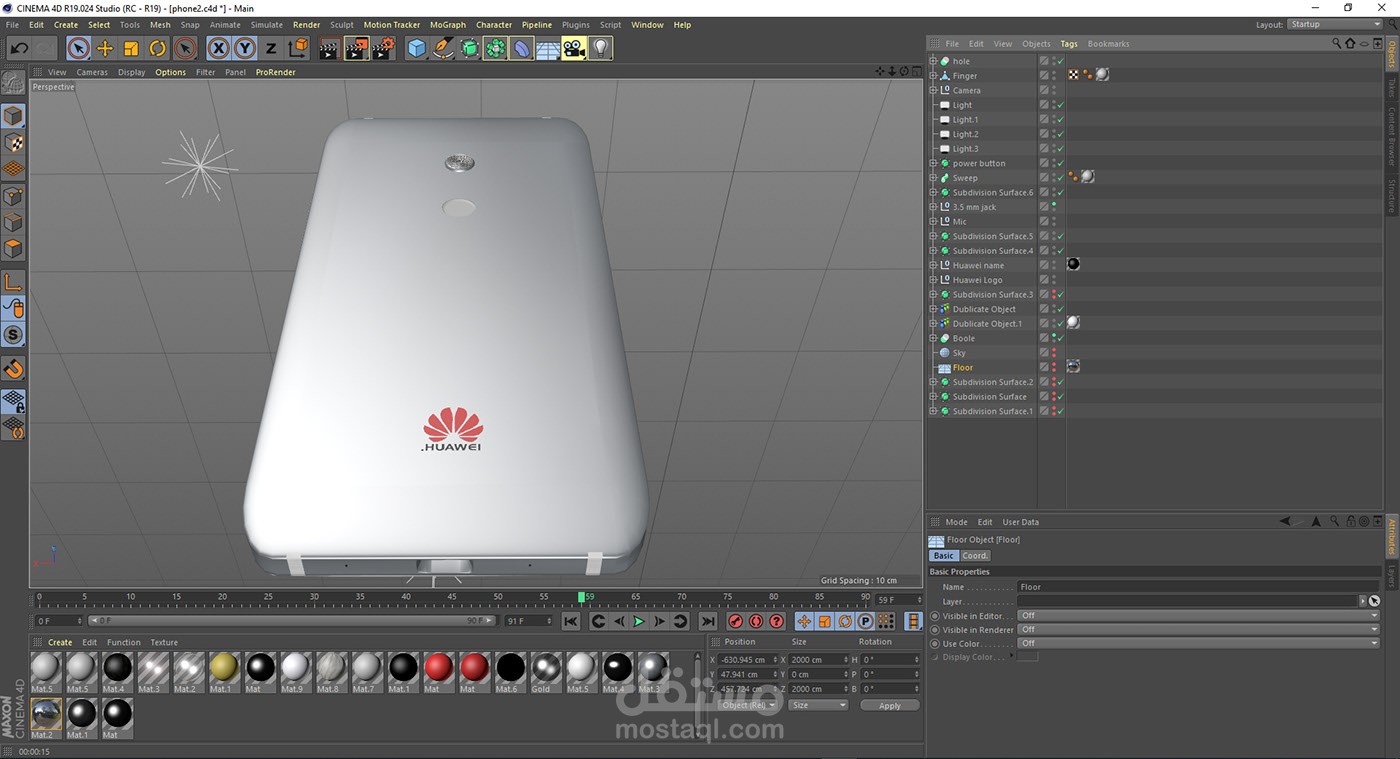This screenshot has width=1400, height=759.
Task: Click the Undo arrow icon
Action: click(x=19, y=48)
